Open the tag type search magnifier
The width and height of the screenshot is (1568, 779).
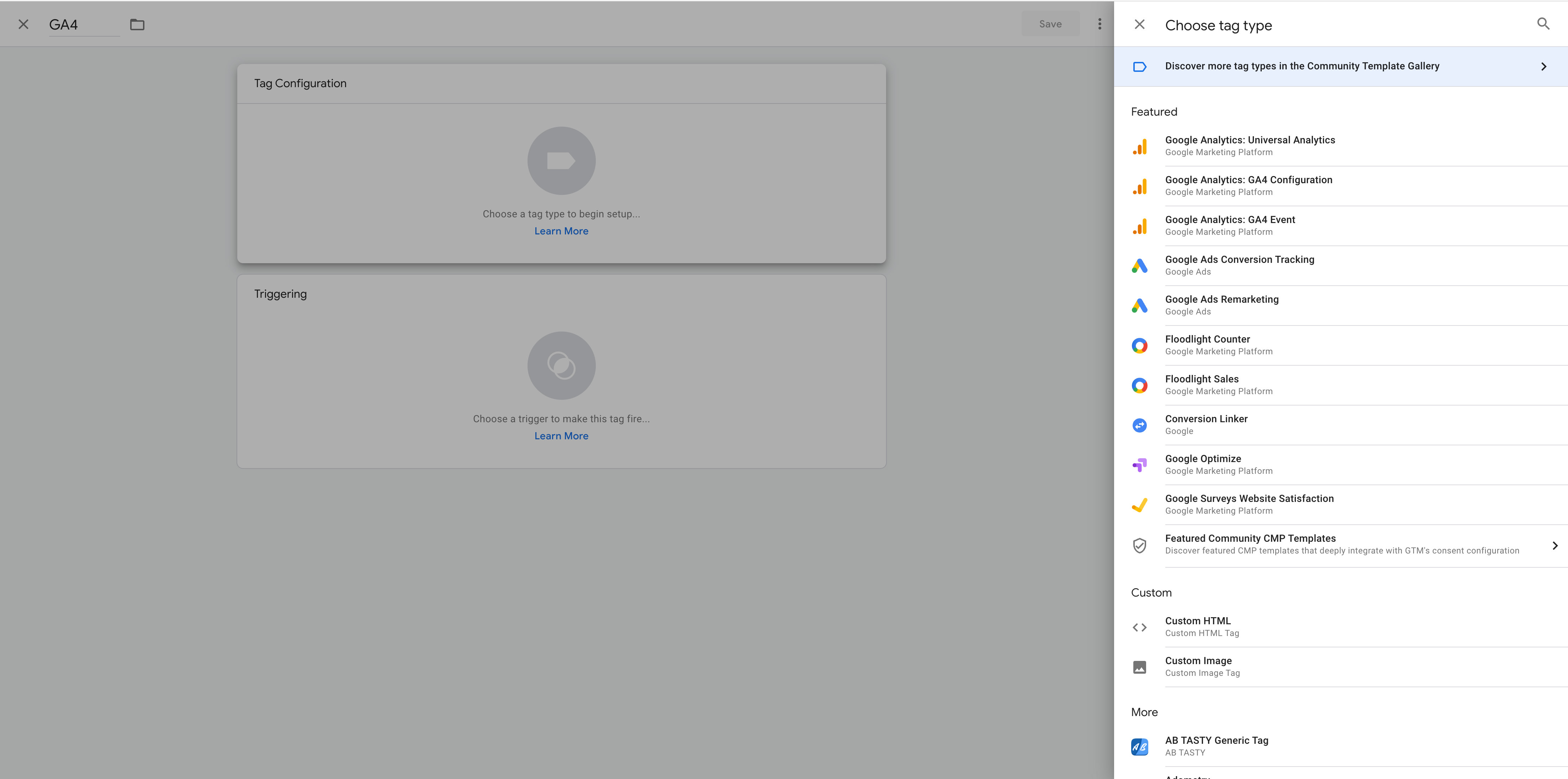[1543, 24]
